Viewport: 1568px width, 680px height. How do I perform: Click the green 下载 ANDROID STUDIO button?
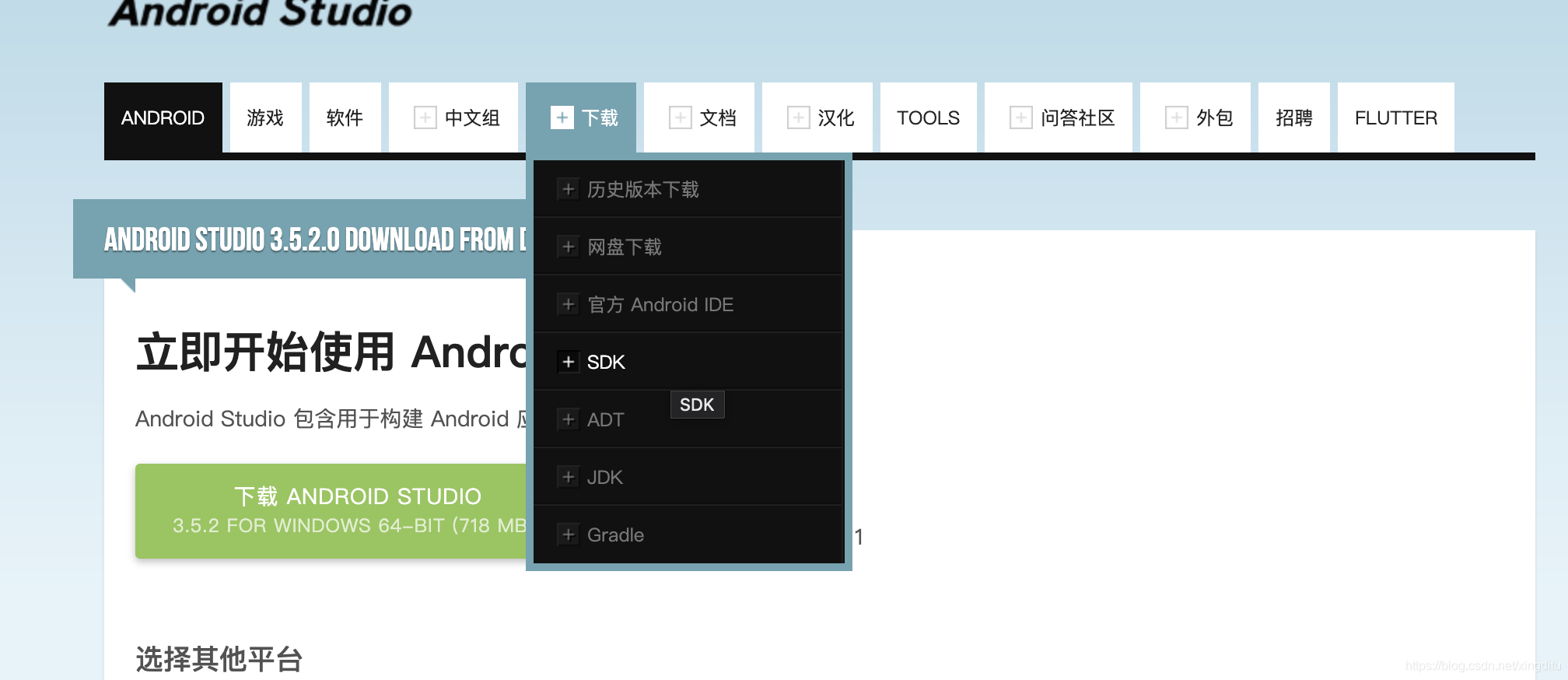click(x=331, y=510)
